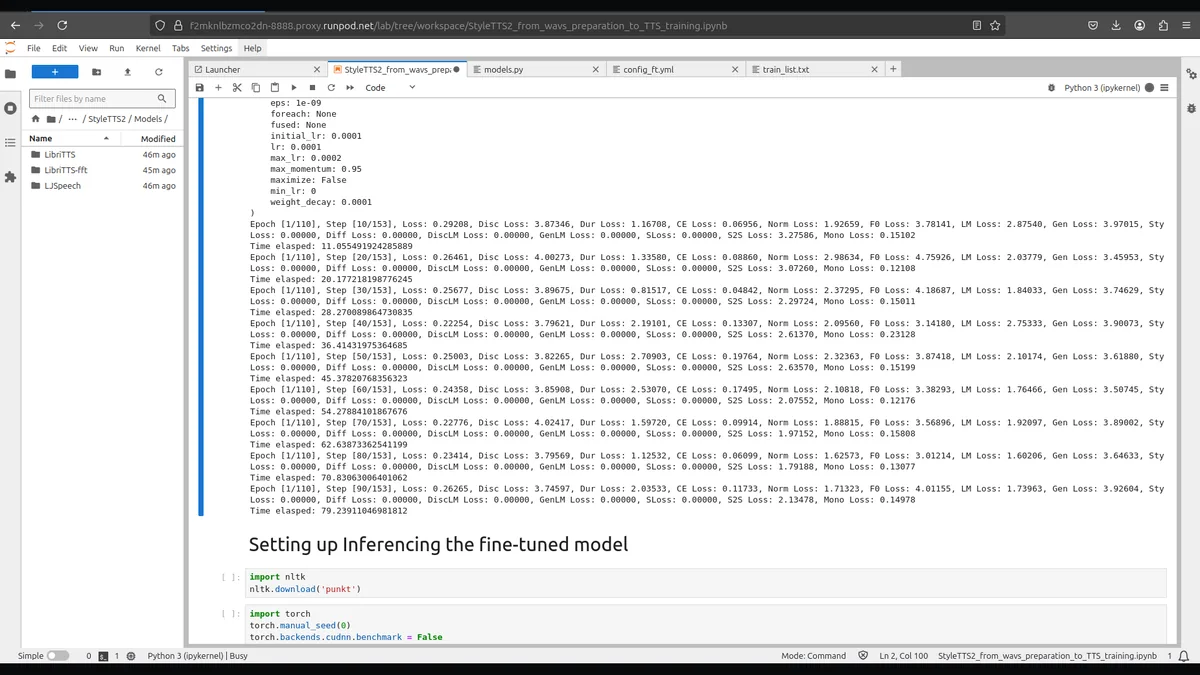Open the running terminals and kernels panel
Screen dimensions: 1200x675
[10, 108]
